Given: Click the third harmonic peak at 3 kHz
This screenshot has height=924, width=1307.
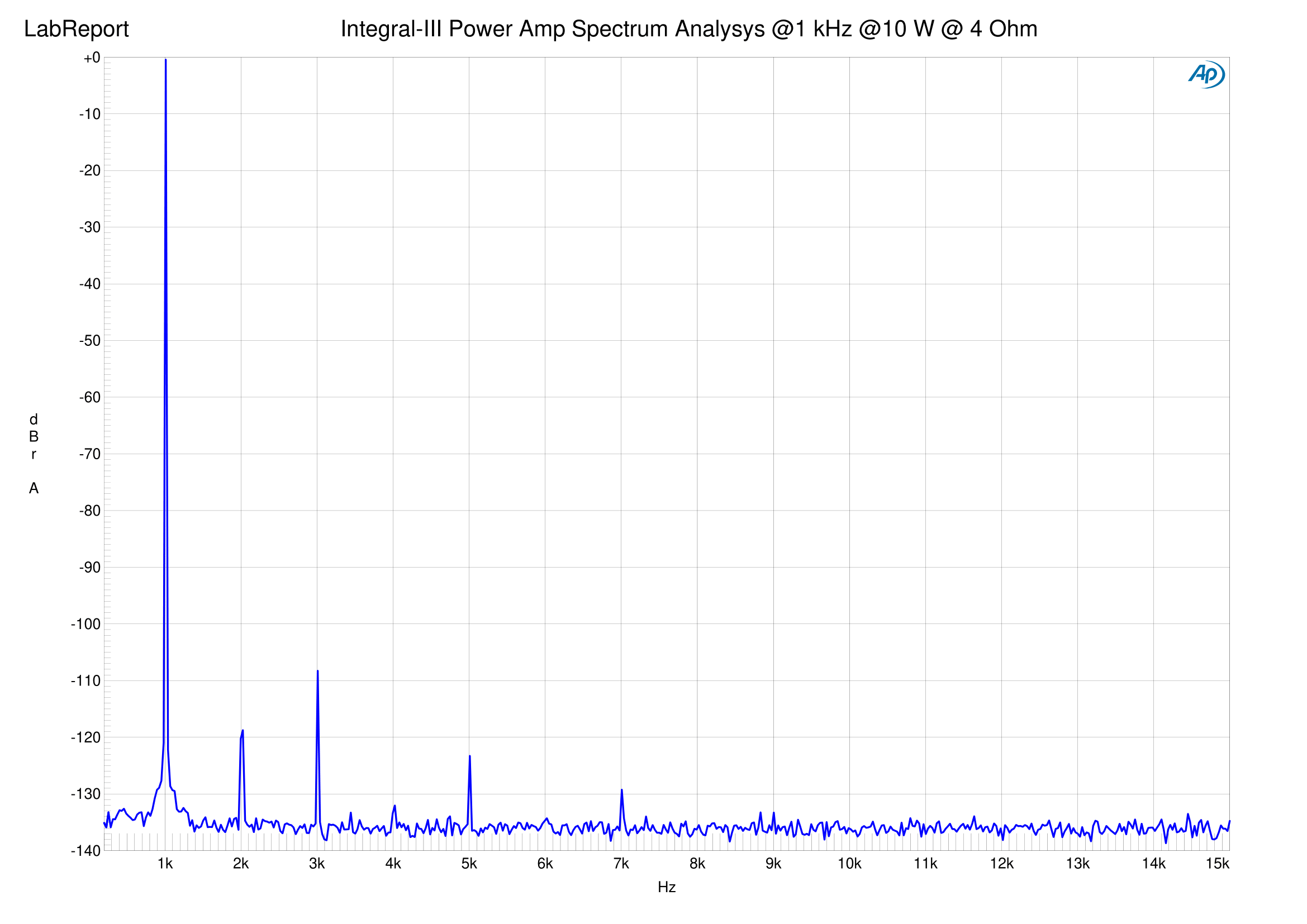Looking at the screenshot, I should pos(317,671).
